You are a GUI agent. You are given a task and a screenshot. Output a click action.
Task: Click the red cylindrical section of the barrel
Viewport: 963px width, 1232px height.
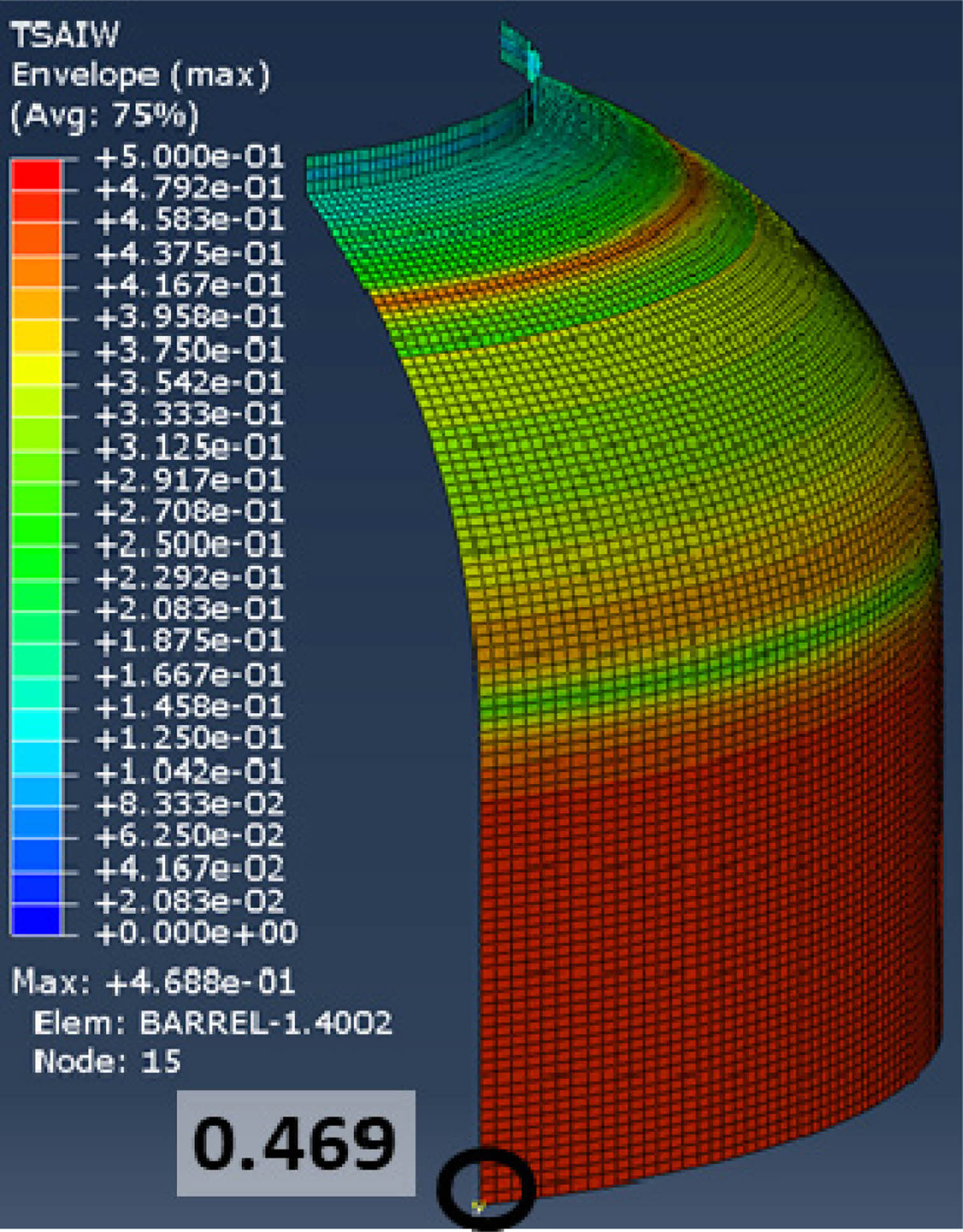click(x=701, y=955)
